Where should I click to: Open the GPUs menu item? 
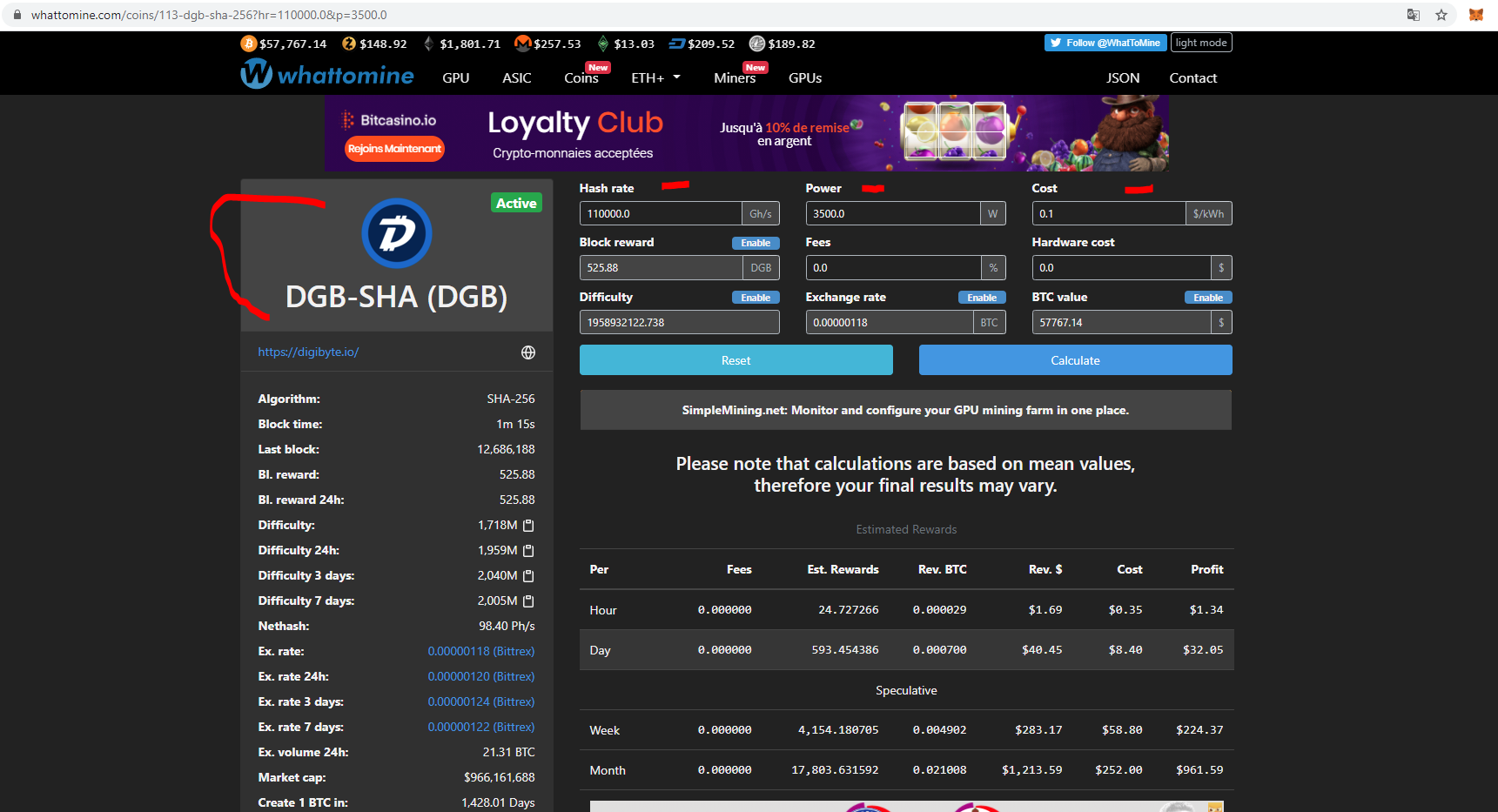(805, 78)
